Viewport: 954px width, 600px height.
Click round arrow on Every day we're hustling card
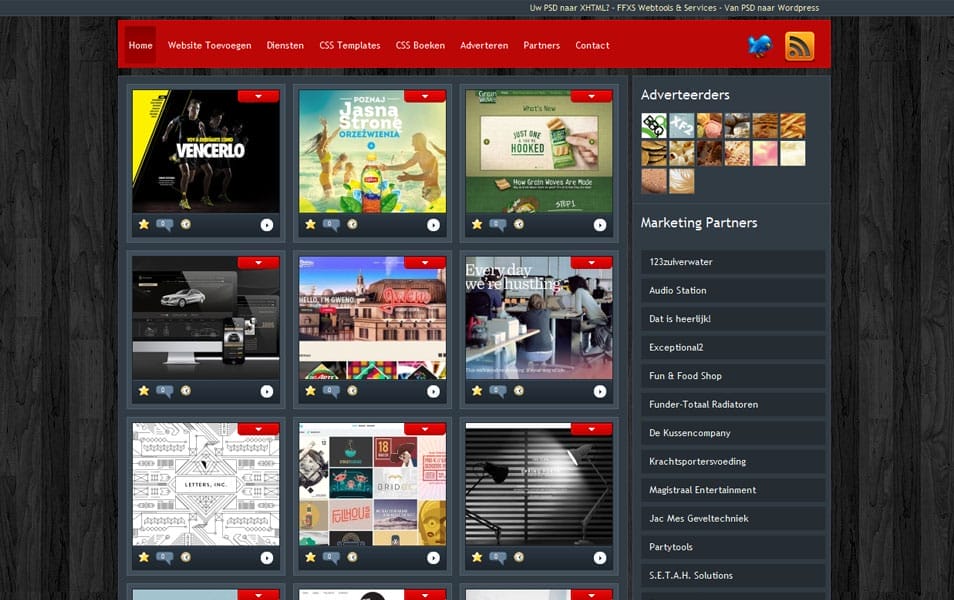pos(600,391)
